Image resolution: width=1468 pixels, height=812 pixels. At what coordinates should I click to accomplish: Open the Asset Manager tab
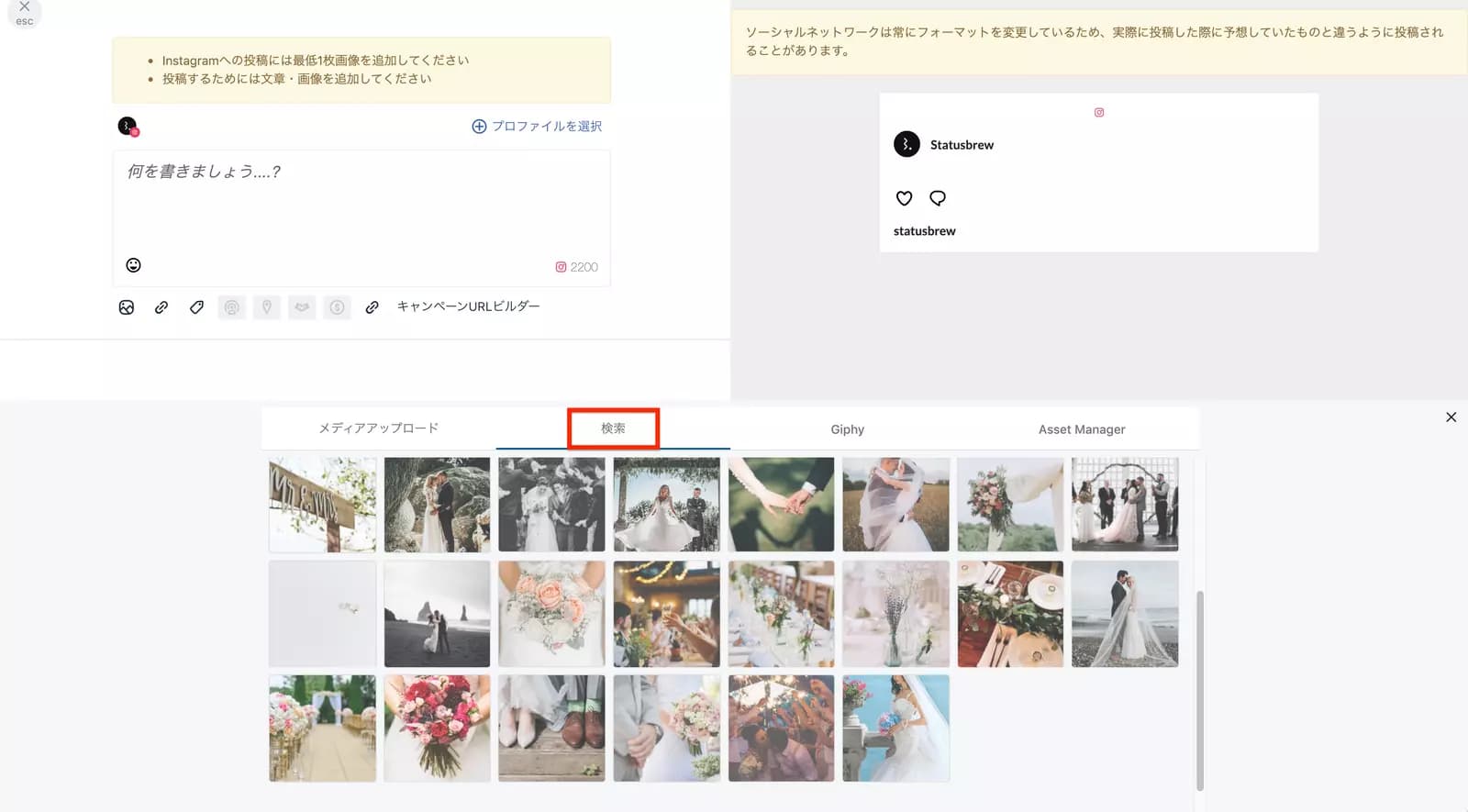coord(1081,429)
